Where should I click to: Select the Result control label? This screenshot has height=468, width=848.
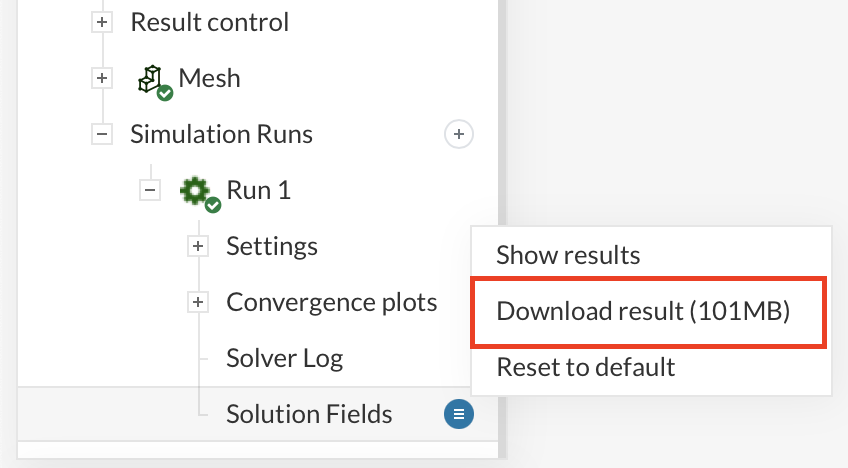click(x=209, y=22)
